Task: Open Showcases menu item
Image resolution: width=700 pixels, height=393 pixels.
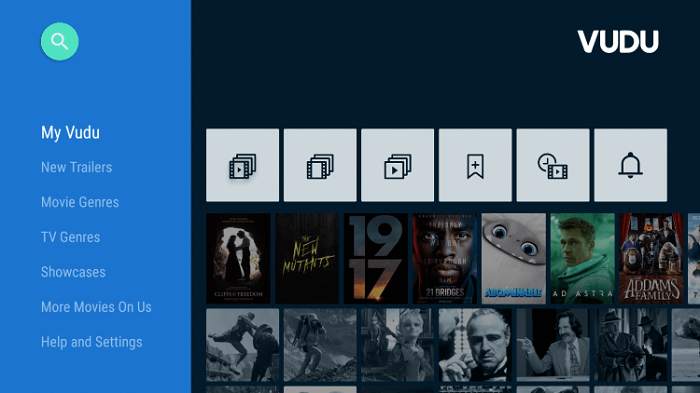Action: [73, 272]
